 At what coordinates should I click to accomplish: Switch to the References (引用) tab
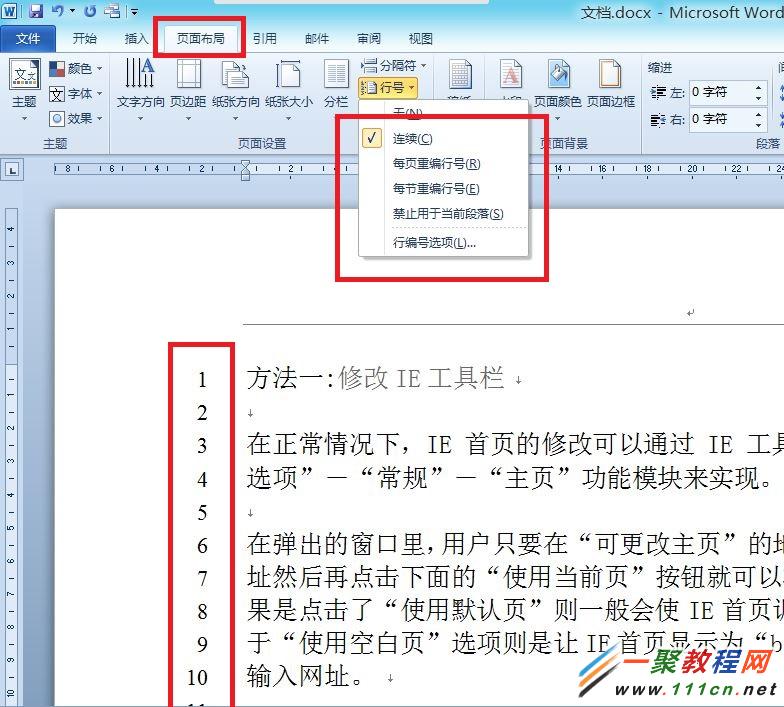(264, 38)
